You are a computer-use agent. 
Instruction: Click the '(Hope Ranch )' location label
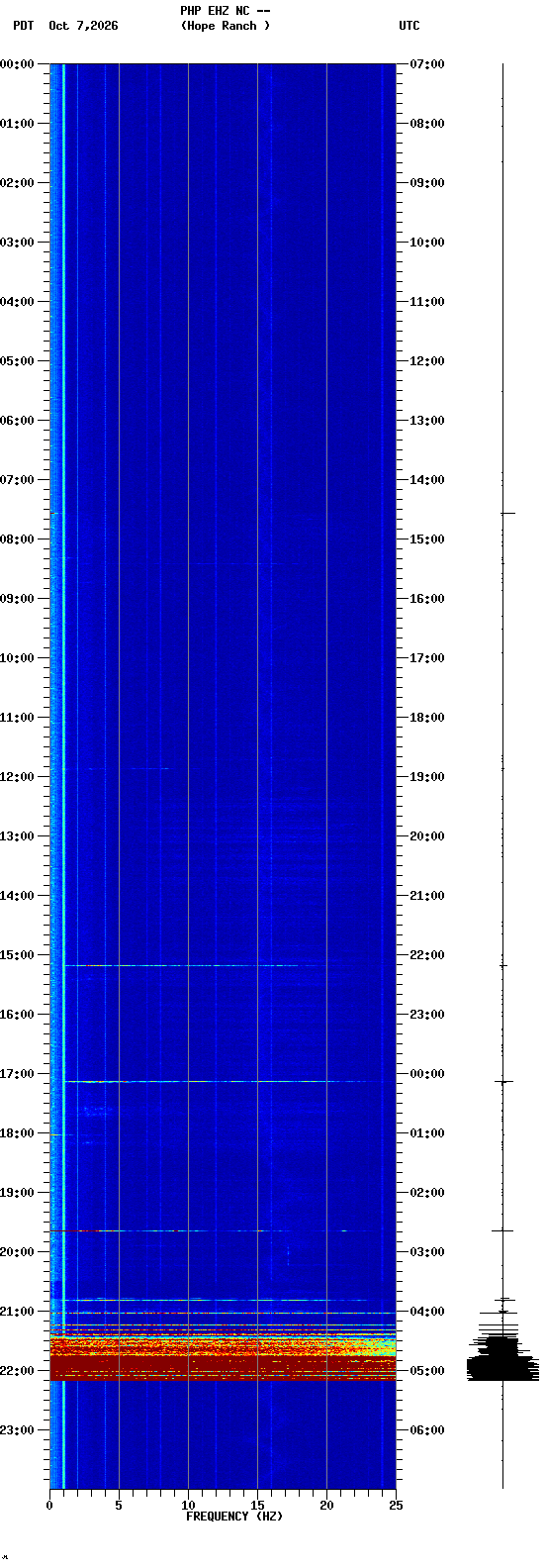225,26
